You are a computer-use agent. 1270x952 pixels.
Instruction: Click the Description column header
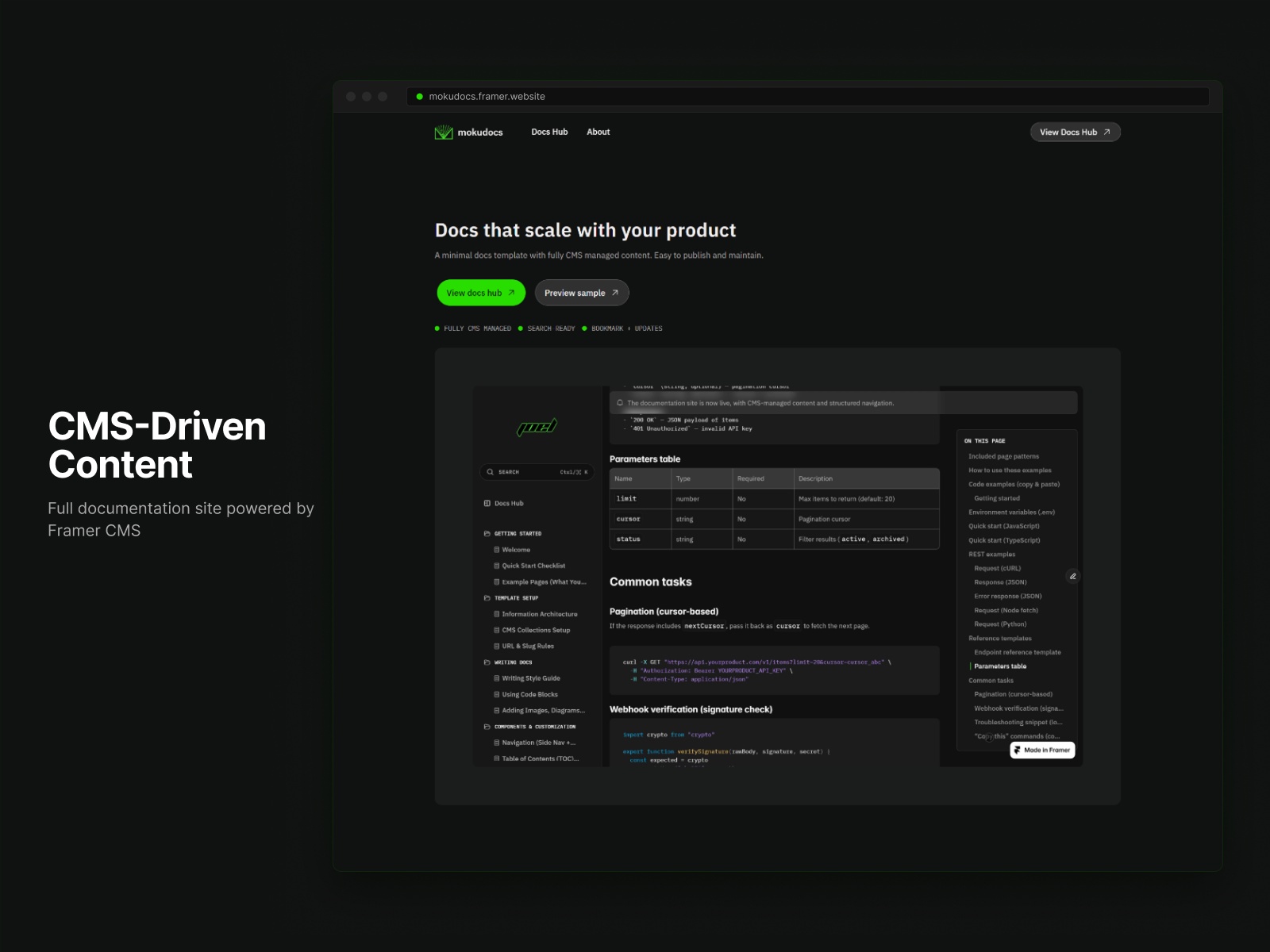pos(866,478)
